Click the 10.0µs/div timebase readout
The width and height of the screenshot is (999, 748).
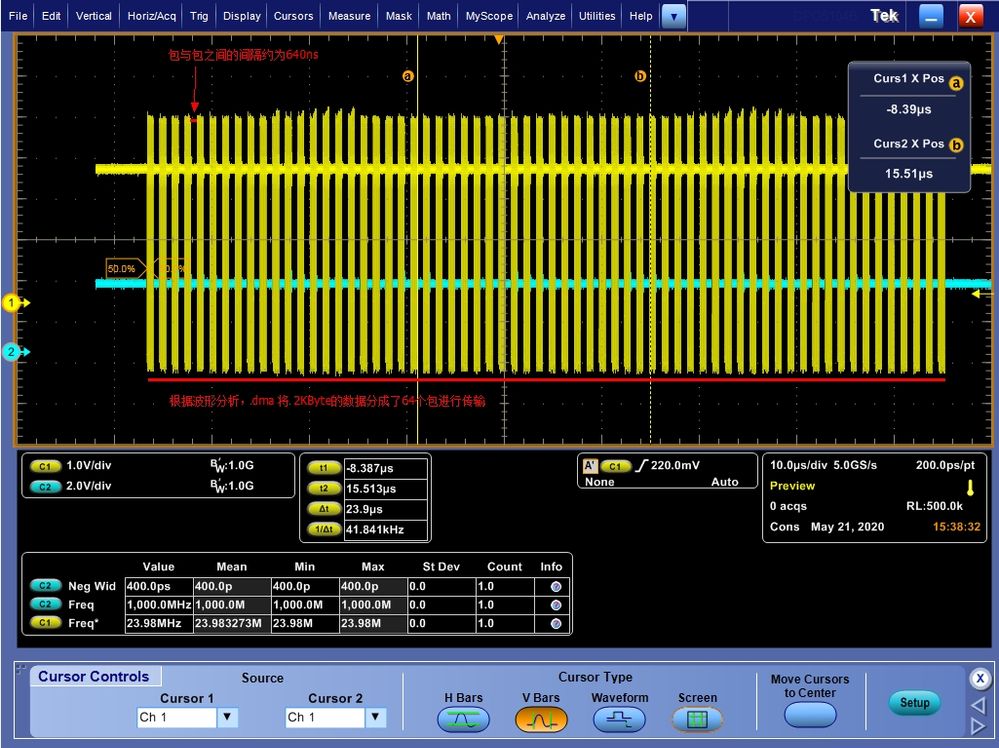click(798, 465)
